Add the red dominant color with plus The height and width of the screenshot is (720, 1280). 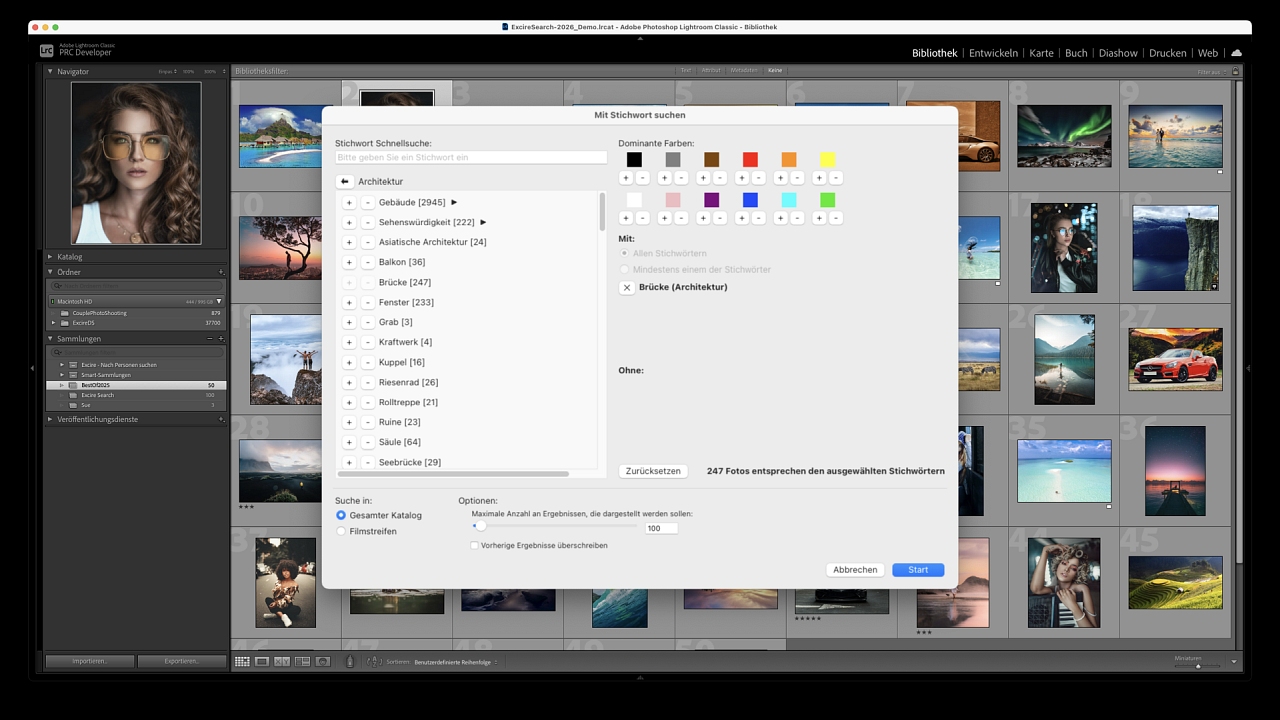click(x=742, y=178)
